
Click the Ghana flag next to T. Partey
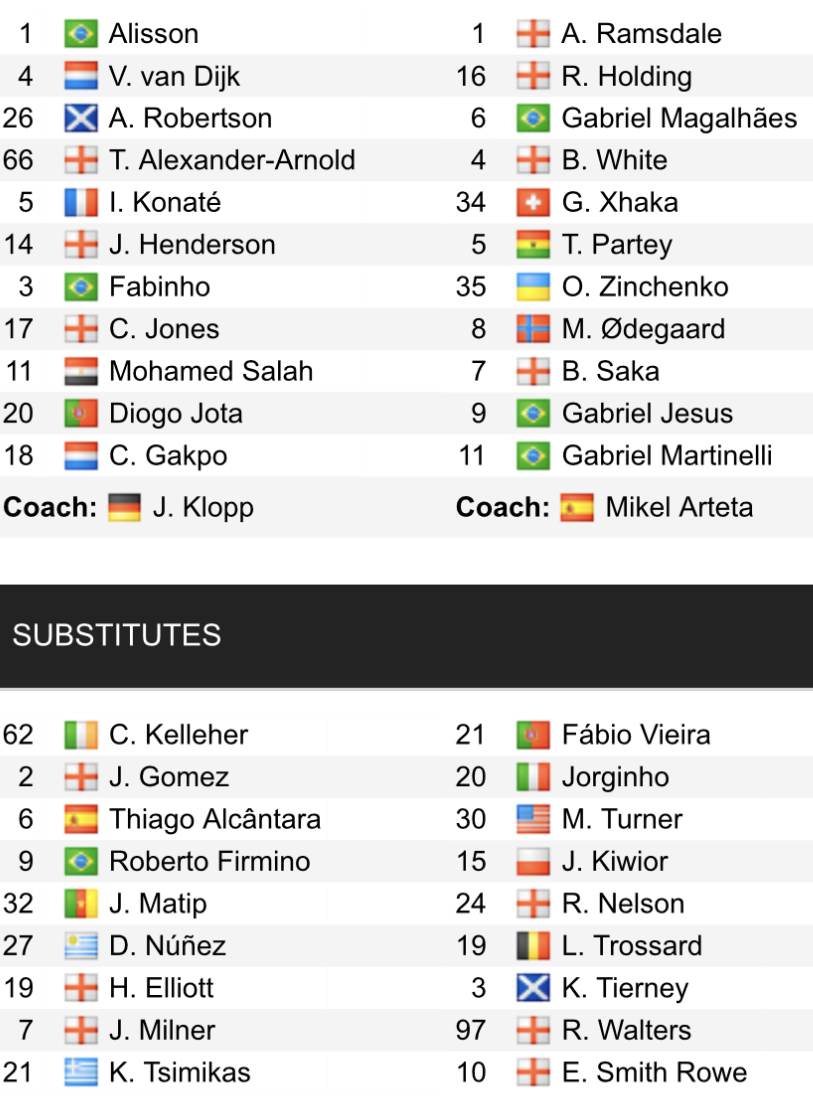(534, 245)
